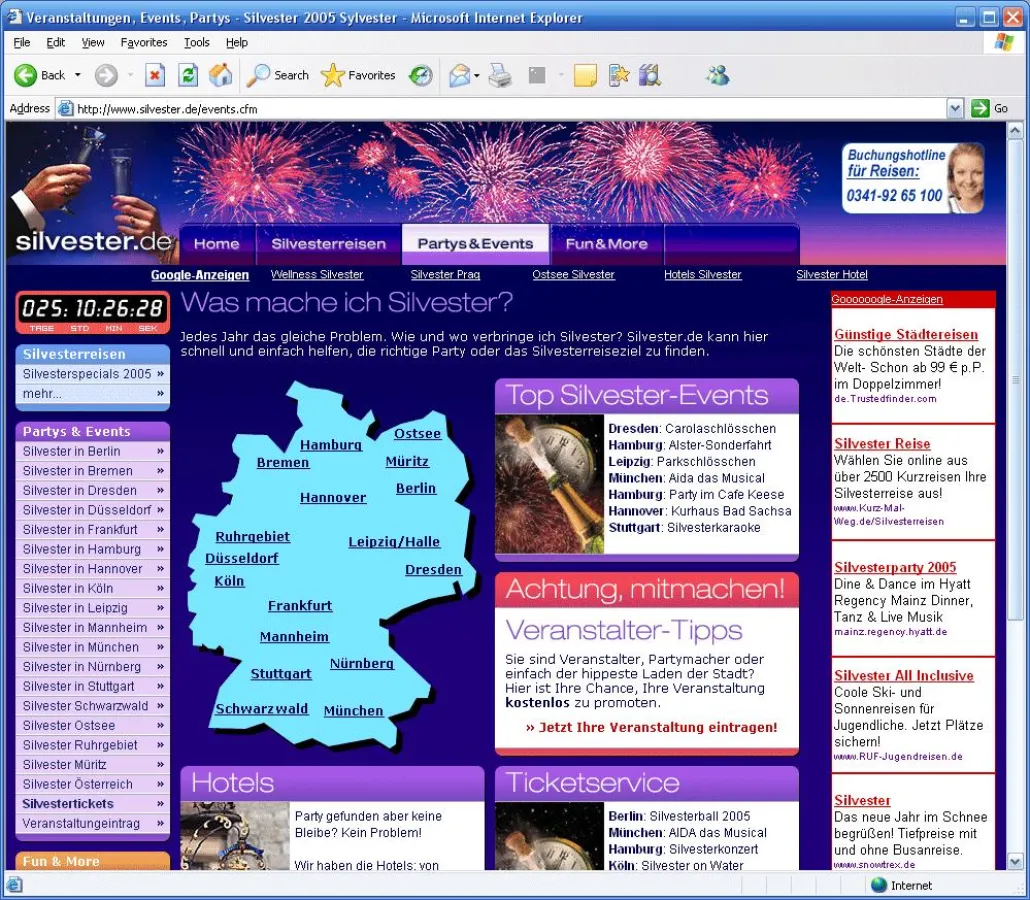Open Silvestertickets sidebar entry
This screenshot has width=1030, height=900.
click(x=93, y=804)
